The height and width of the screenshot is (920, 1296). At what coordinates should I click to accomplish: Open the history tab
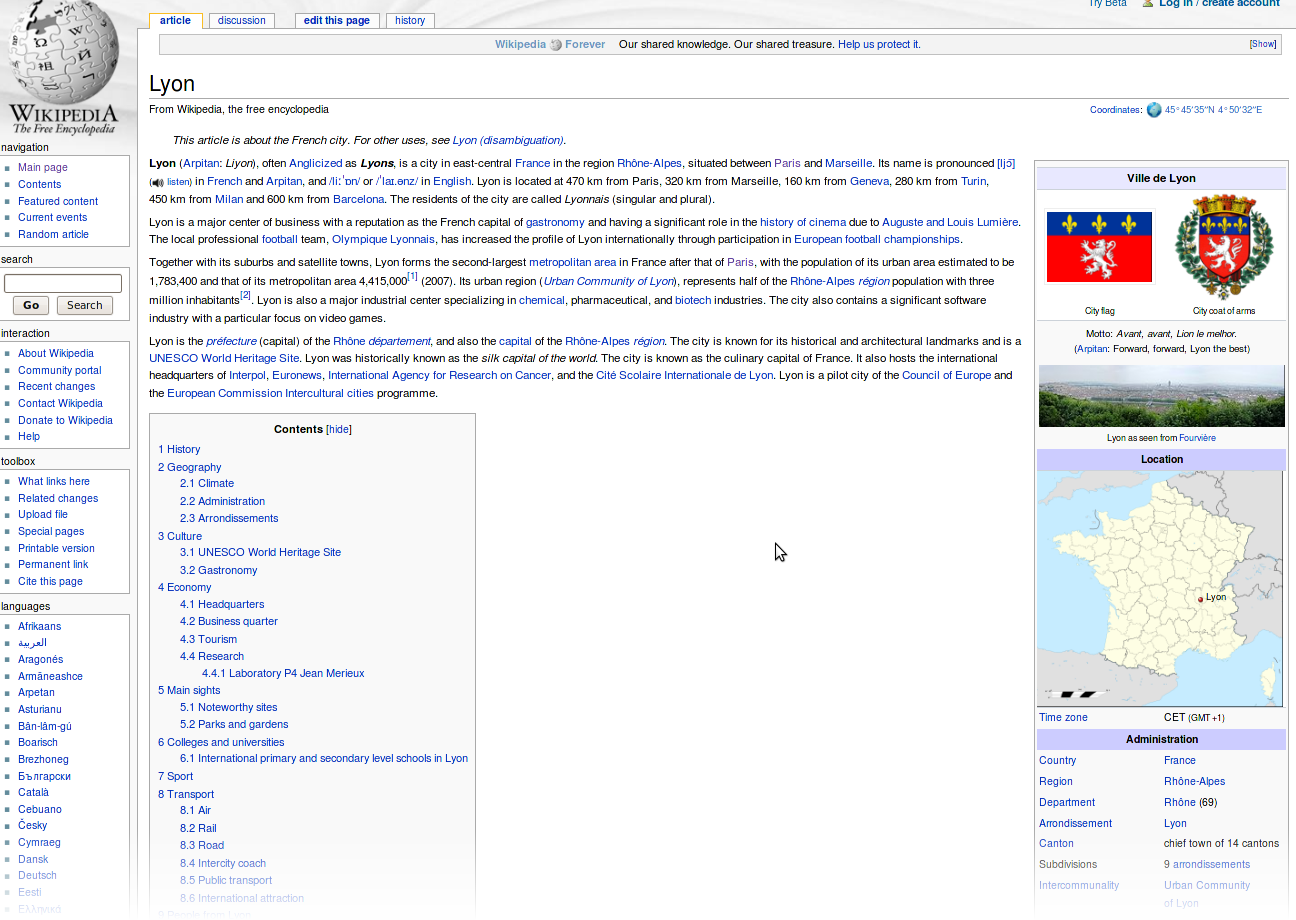pos(410,20)
